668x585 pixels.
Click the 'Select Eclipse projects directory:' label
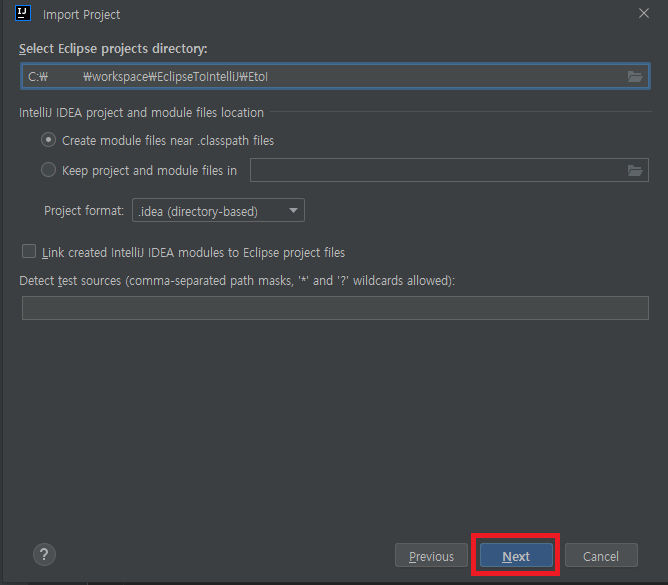click(113, 49)
